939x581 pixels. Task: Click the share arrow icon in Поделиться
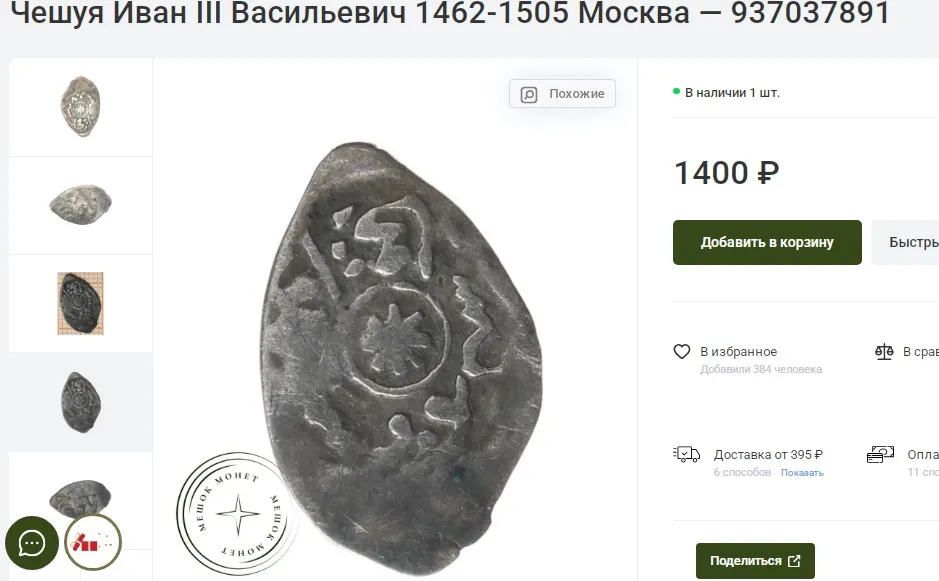click(794, 561)
